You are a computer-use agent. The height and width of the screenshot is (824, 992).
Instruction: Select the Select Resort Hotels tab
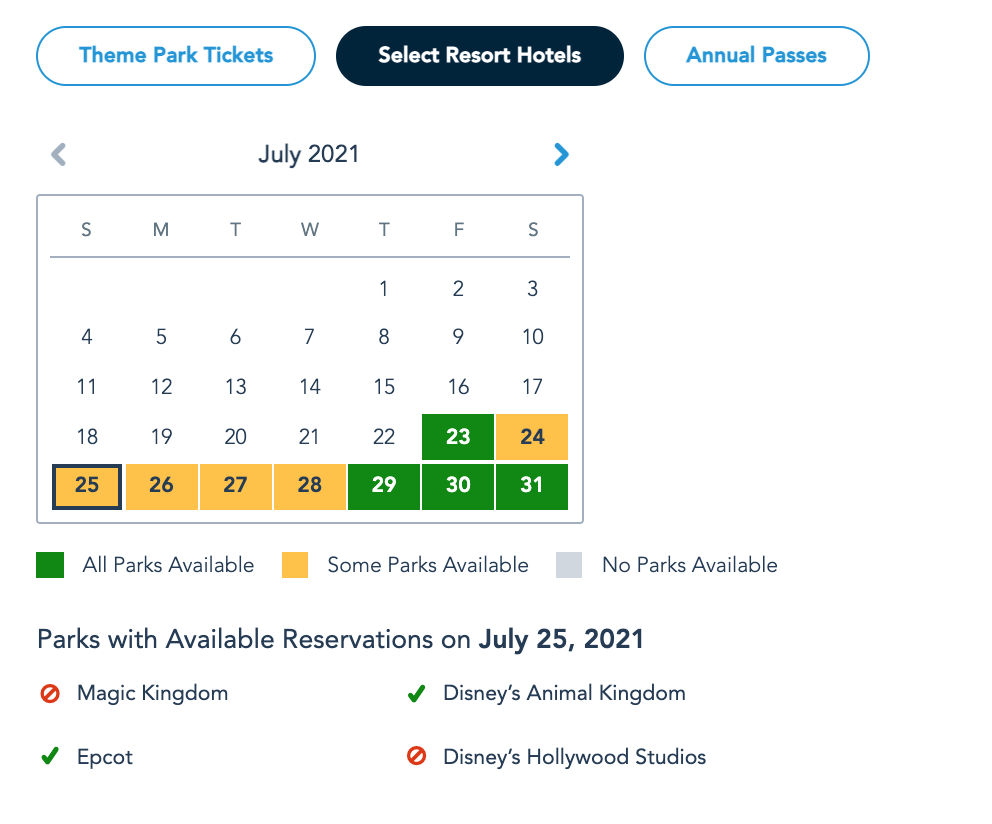pos(480,56)
